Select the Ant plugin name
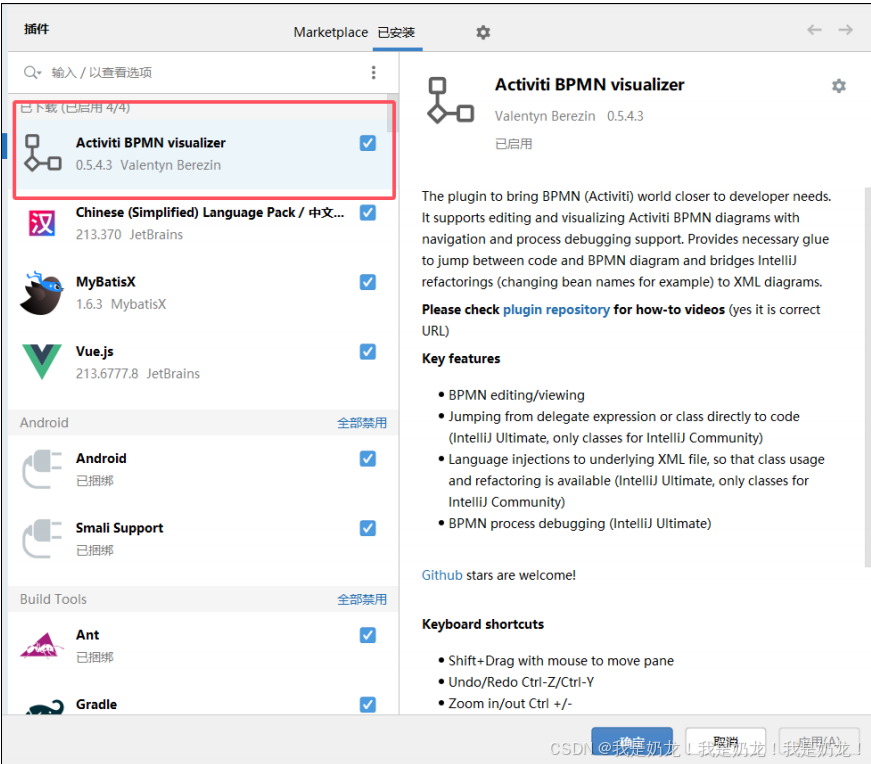Screen dimensions: 871x764 pos(88,635)
